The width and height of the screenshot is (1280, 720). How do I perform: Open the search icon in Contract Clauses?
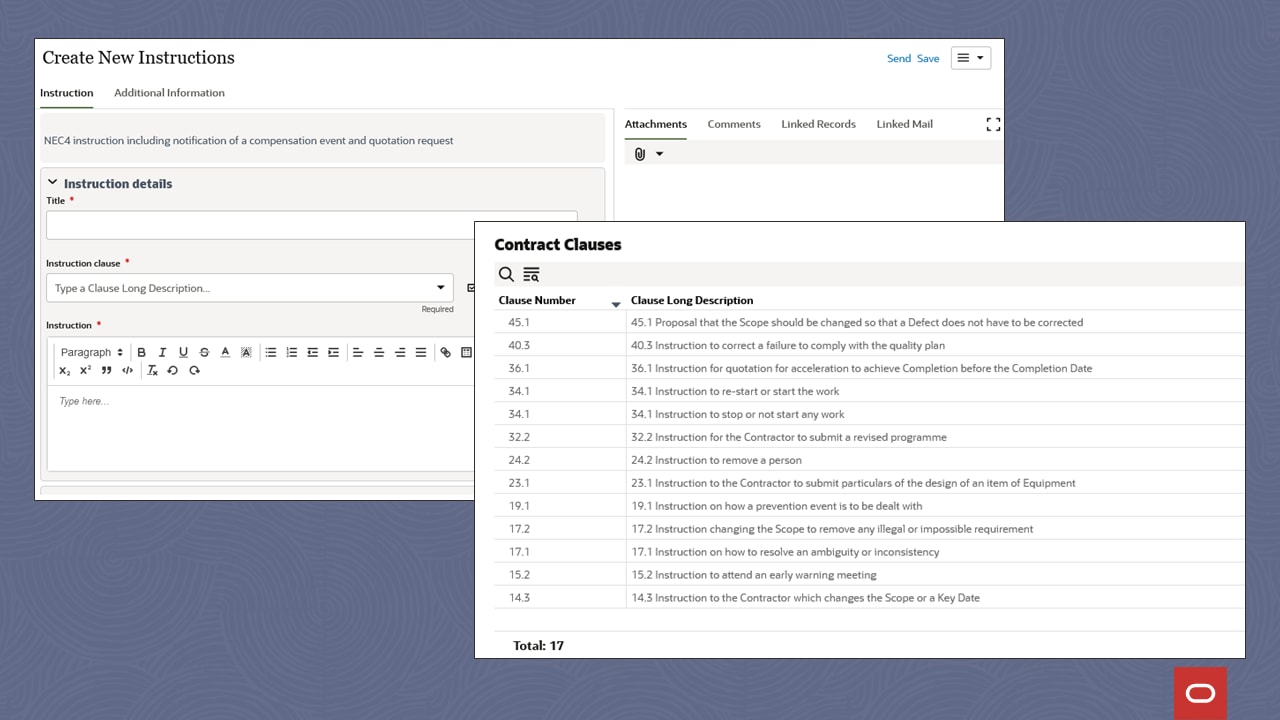(x=506, y=274)
